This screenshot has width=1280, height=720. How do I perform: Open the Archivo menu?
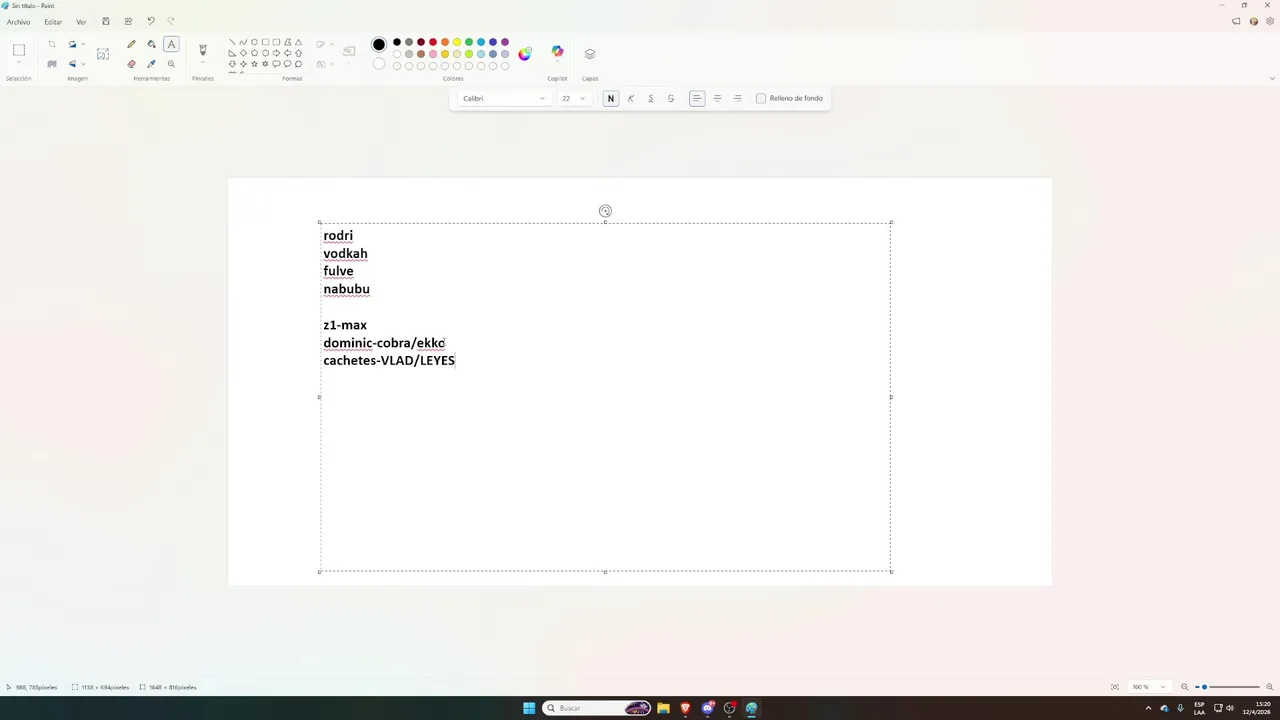18,22
